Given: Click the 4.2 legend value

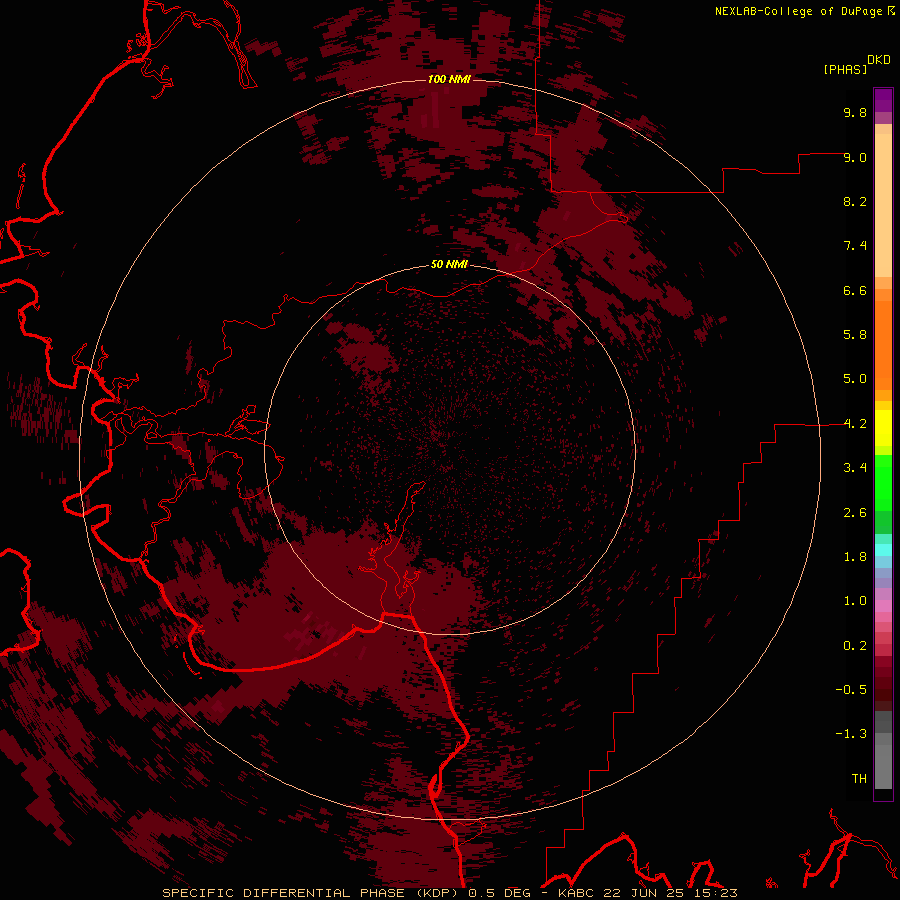Looking at the screenshot, I should [x=855, y=424].
